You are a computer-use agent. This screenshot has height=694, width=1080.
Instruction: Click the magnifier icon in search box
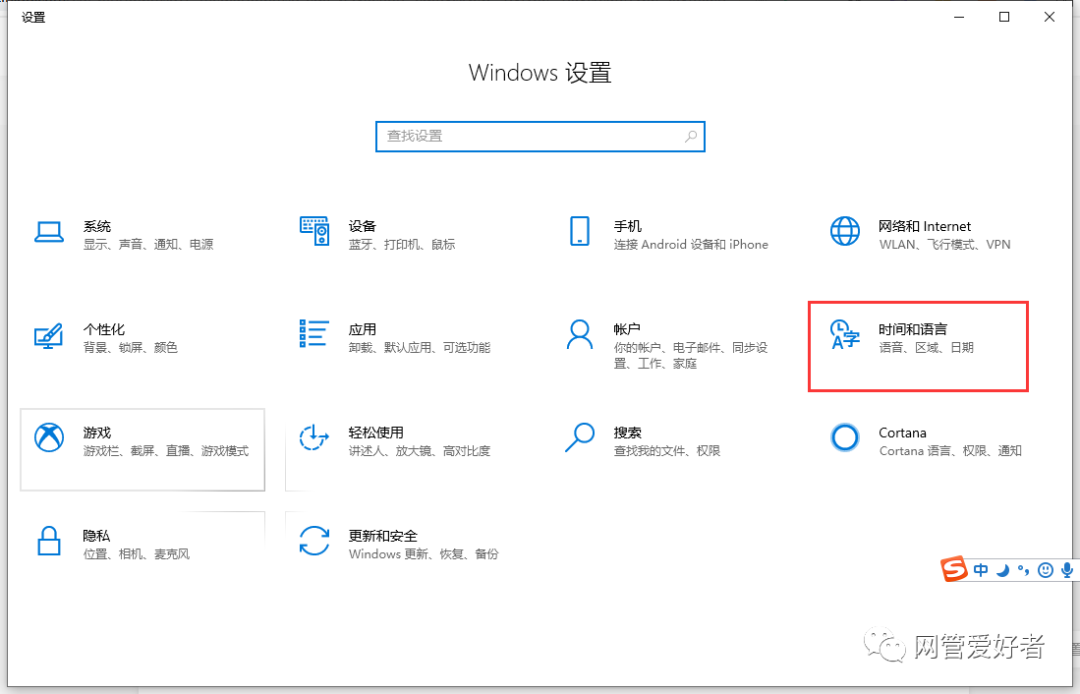point(690,136)
